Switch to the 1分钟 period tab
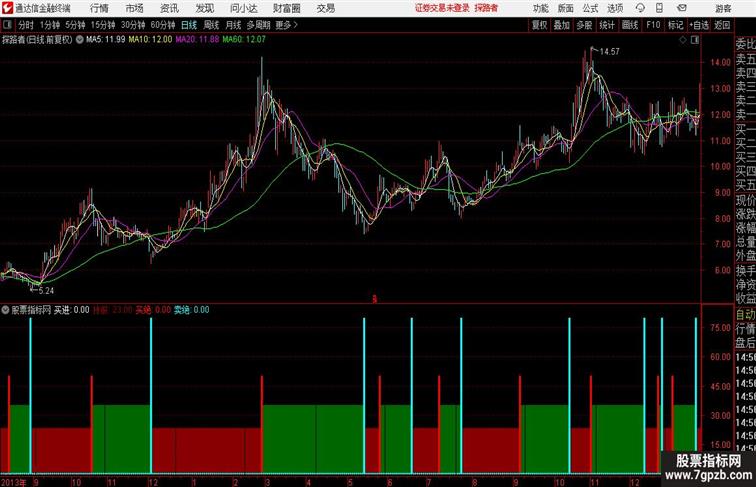 click(x=50, y=25)
